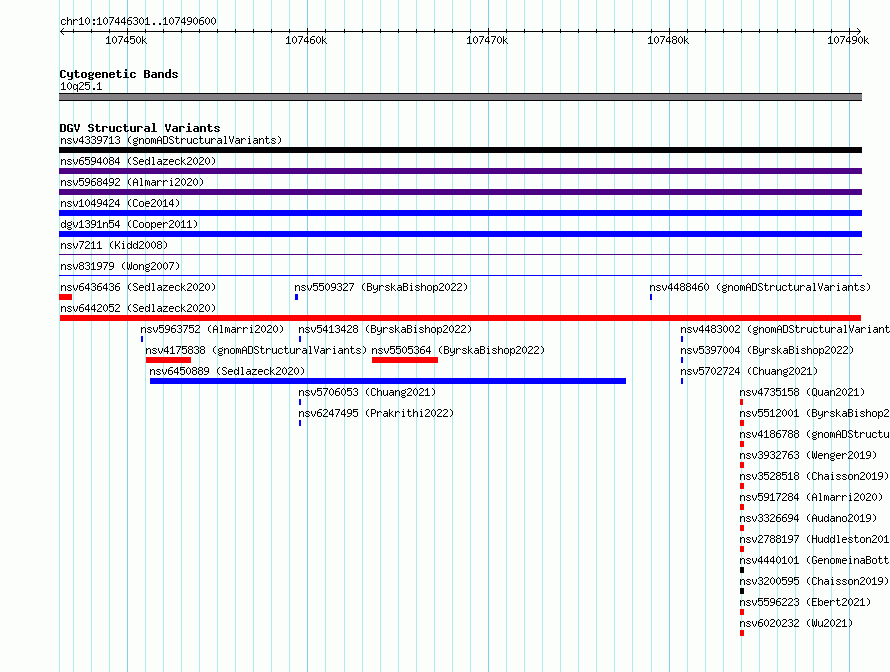
Task: Open the nsv1049424 (Coe2014) label
Action: 120,203
